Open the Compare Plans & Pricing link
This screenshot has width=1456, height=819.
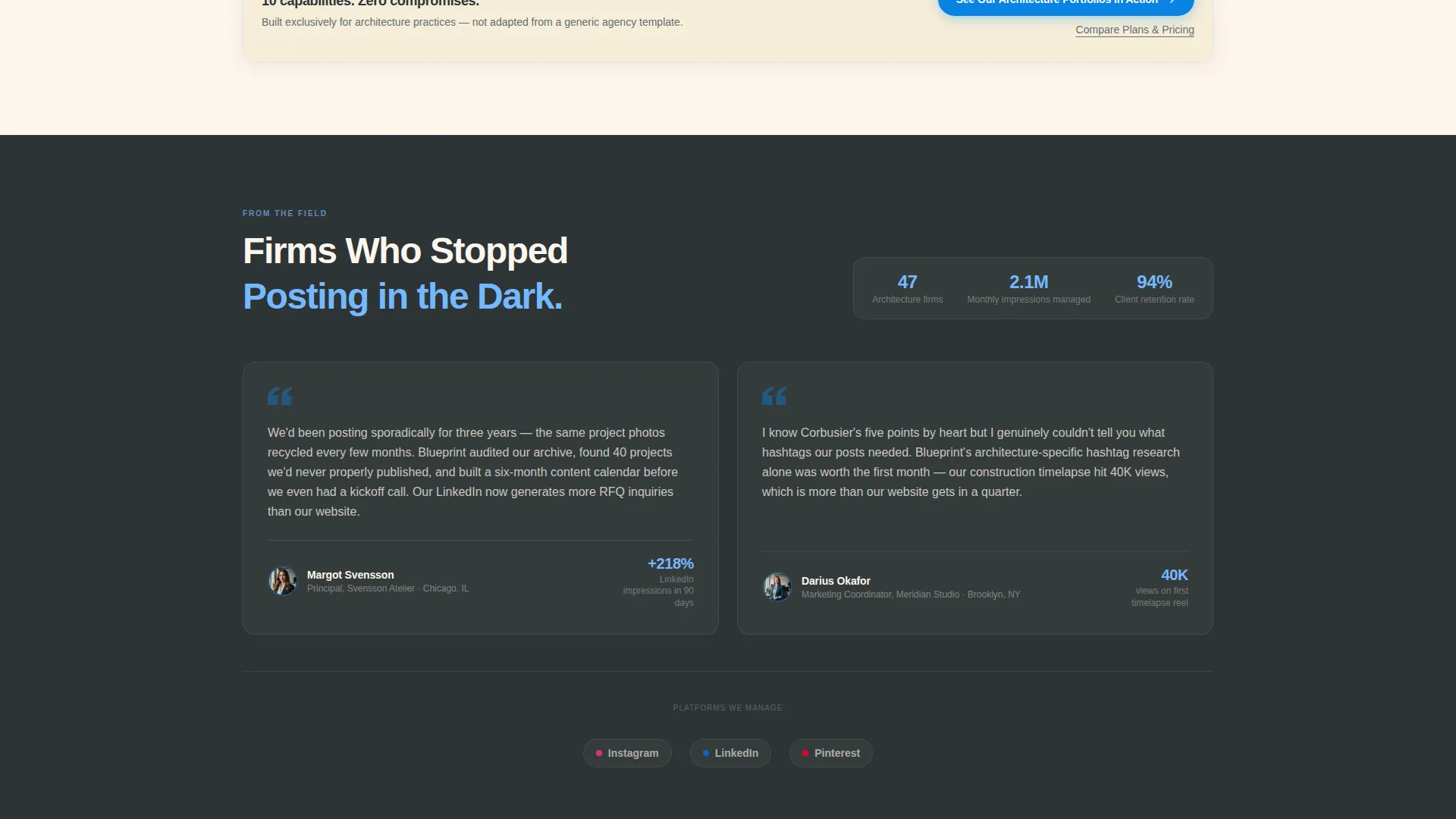pyautogui.click(x=1134, y=30)
